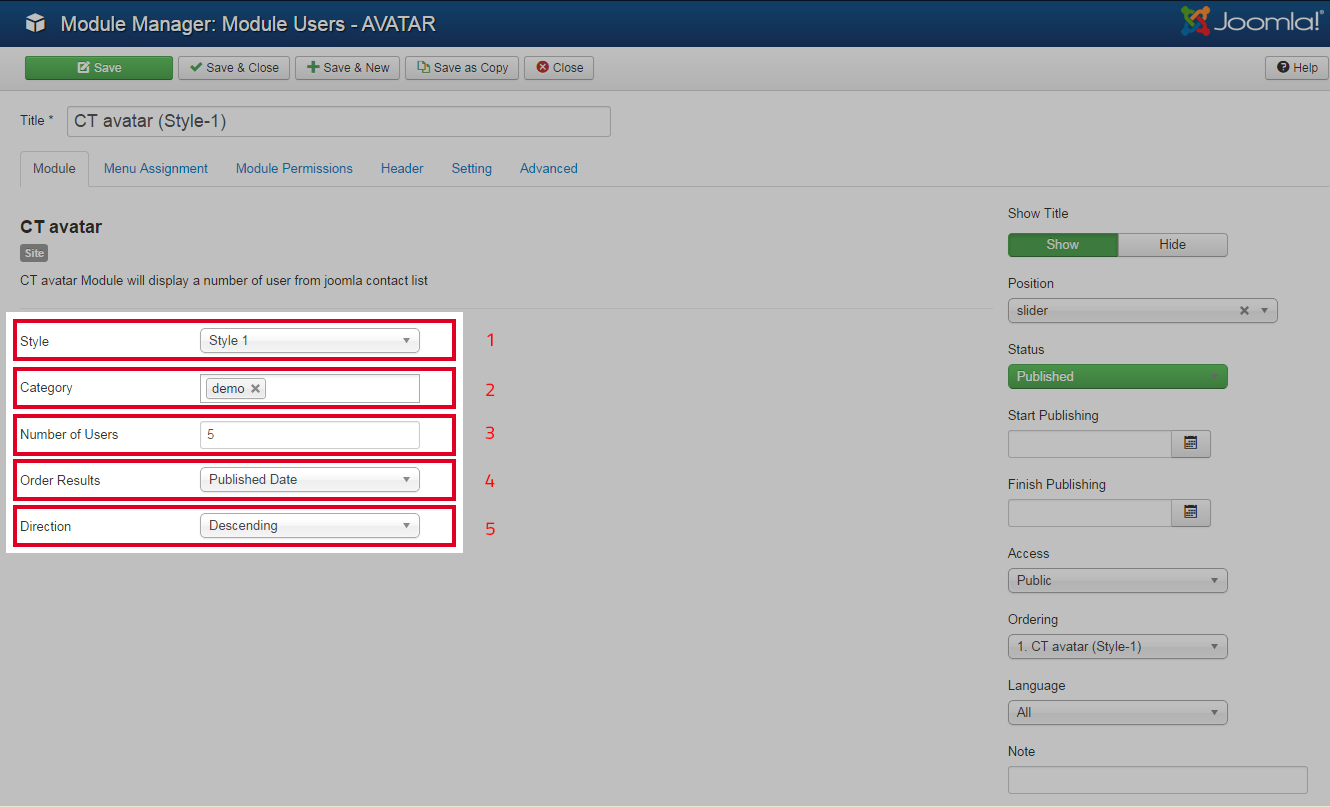Open calendar picker for Start Publishing
1330x807 pixels.
coord(1191,444)
